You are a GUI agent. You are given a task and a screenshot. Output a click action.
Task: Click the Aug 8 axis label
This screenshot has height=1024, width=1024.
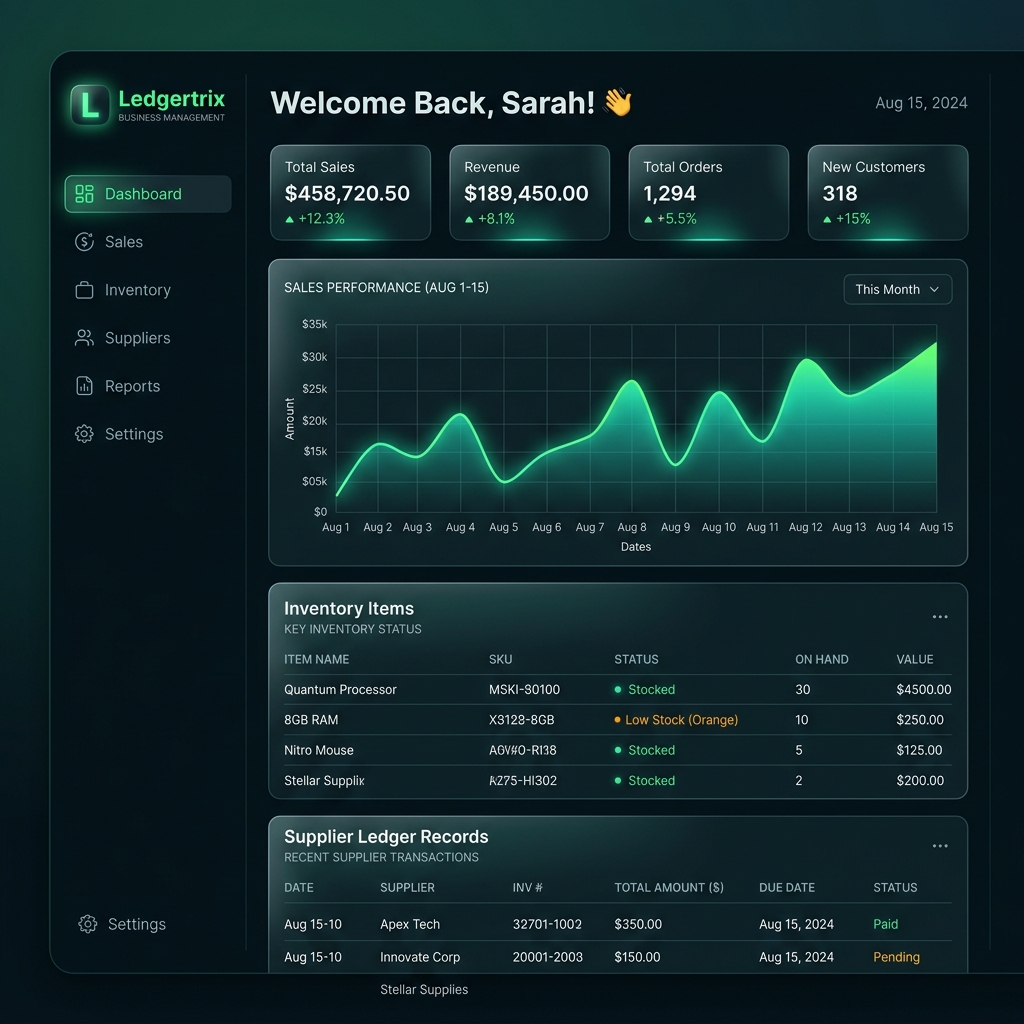(632, 527)
